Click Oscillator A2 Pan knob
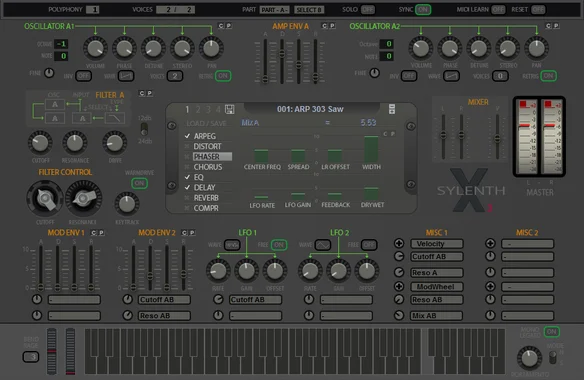The width and height of the screenshot is (584, 380). tap(536, 48)
